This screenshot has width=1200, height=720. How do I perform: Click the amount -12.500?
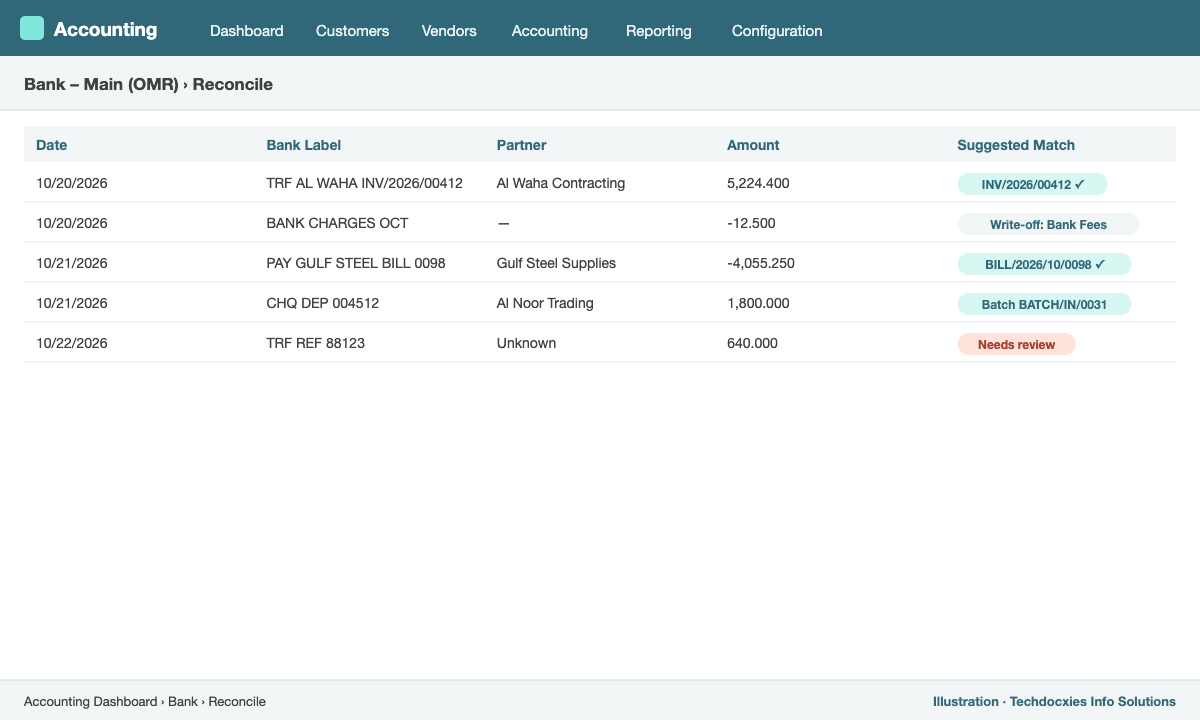tap(751, 223)
